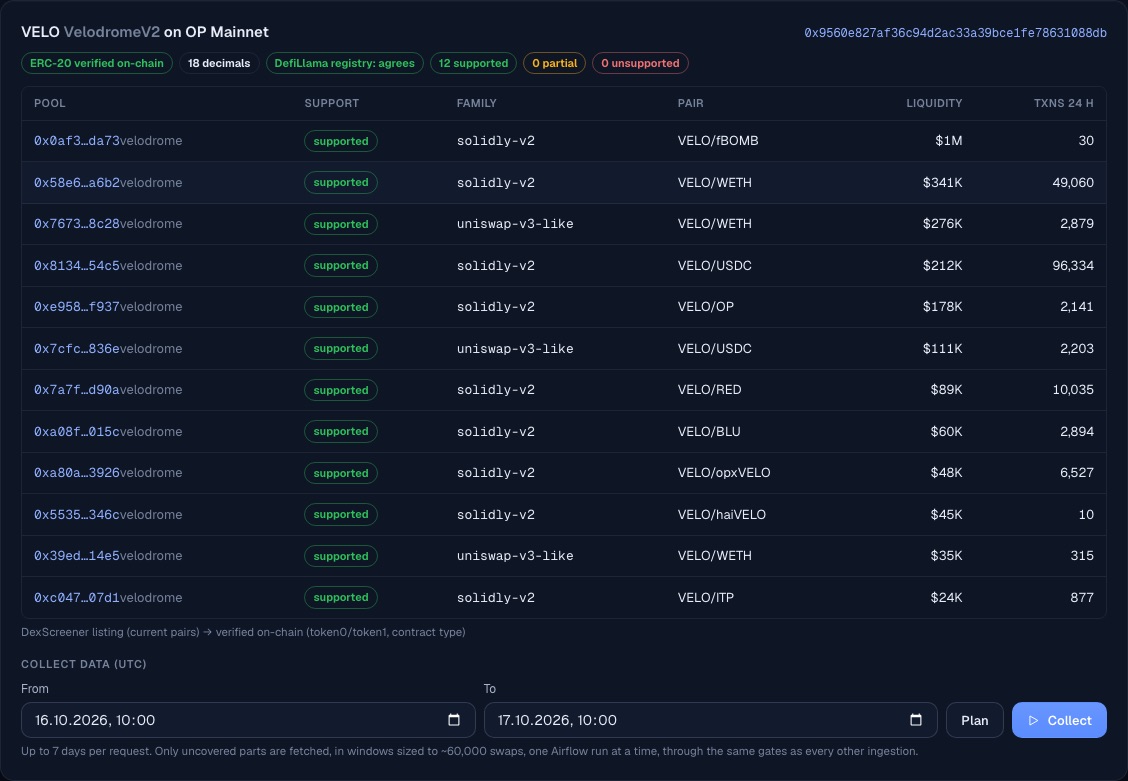
Task: Select the VELO/ITP pair cell
Action: pyautogui.click(x=706, y=598)
